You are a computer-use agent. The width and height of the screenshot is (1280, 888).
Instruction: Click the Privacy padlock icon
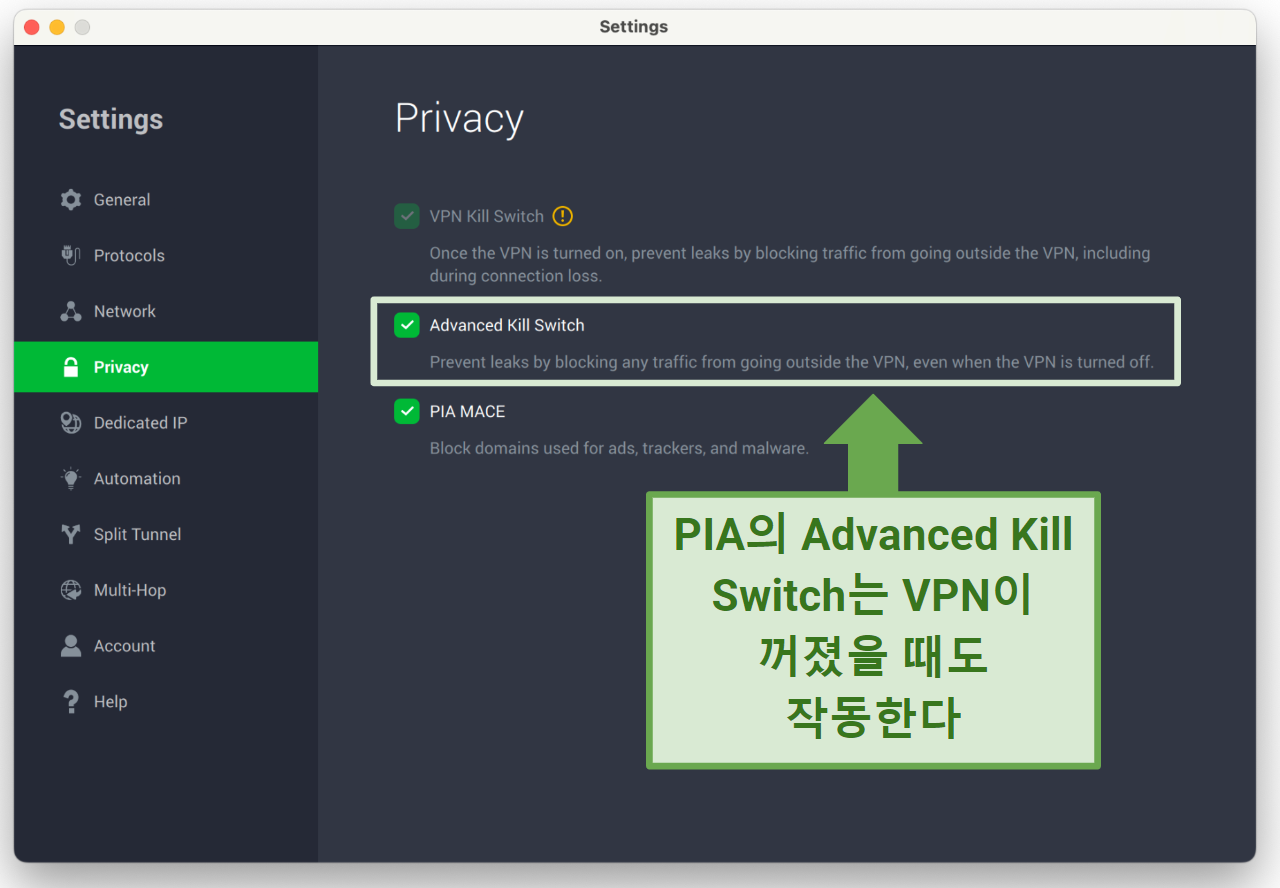pyautogui.click(x=71, y=367)
